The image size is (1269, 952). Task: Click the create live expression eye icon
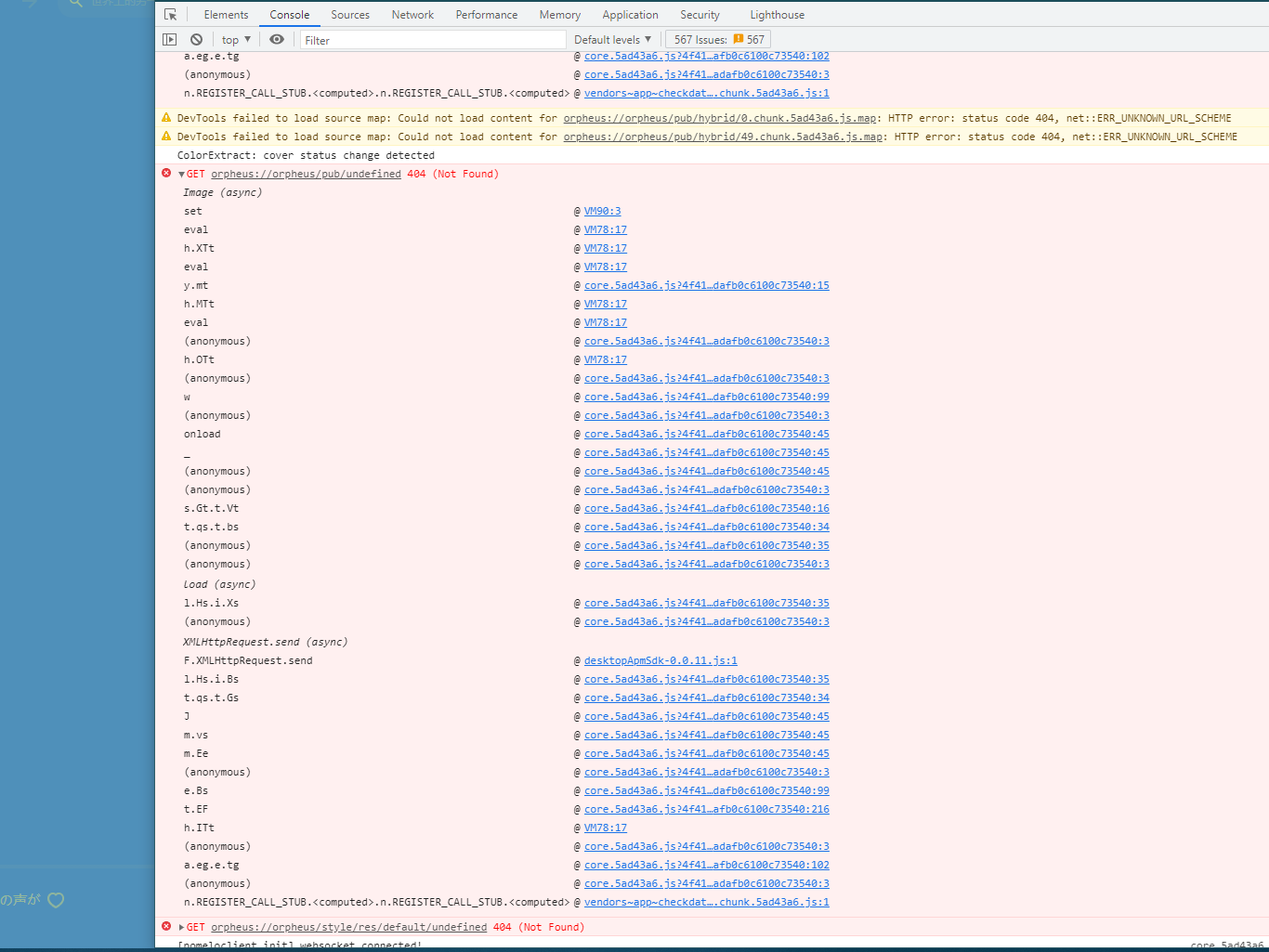pos(275,39)
